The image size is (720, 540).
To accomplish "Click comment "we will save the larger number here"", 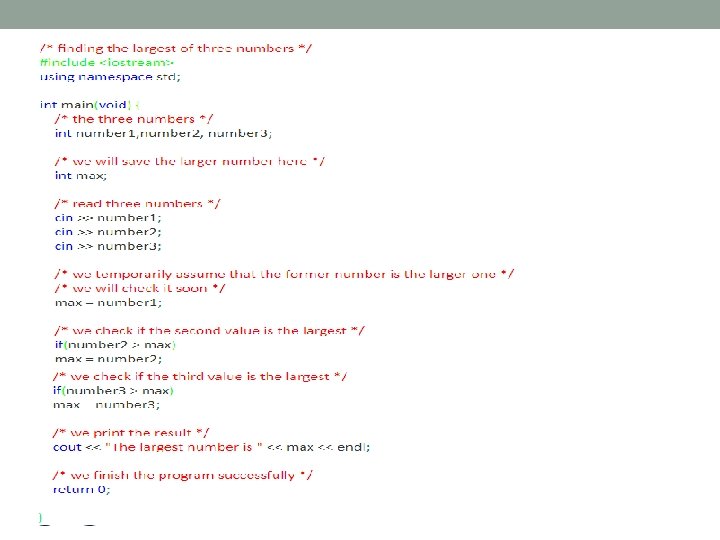I will (190, 162).
